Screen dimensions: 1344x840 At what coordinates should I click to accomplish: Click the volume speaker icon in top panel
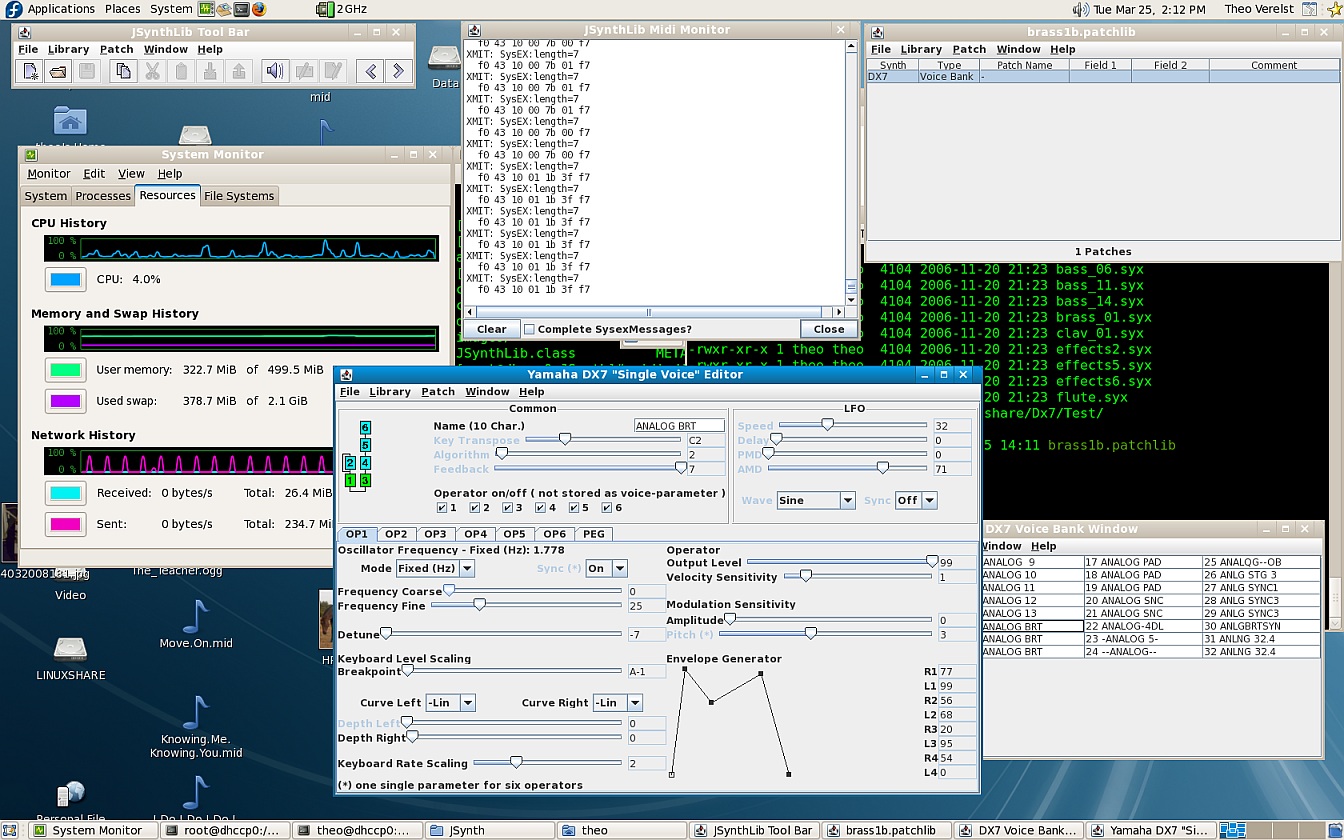pos(1081,9)
